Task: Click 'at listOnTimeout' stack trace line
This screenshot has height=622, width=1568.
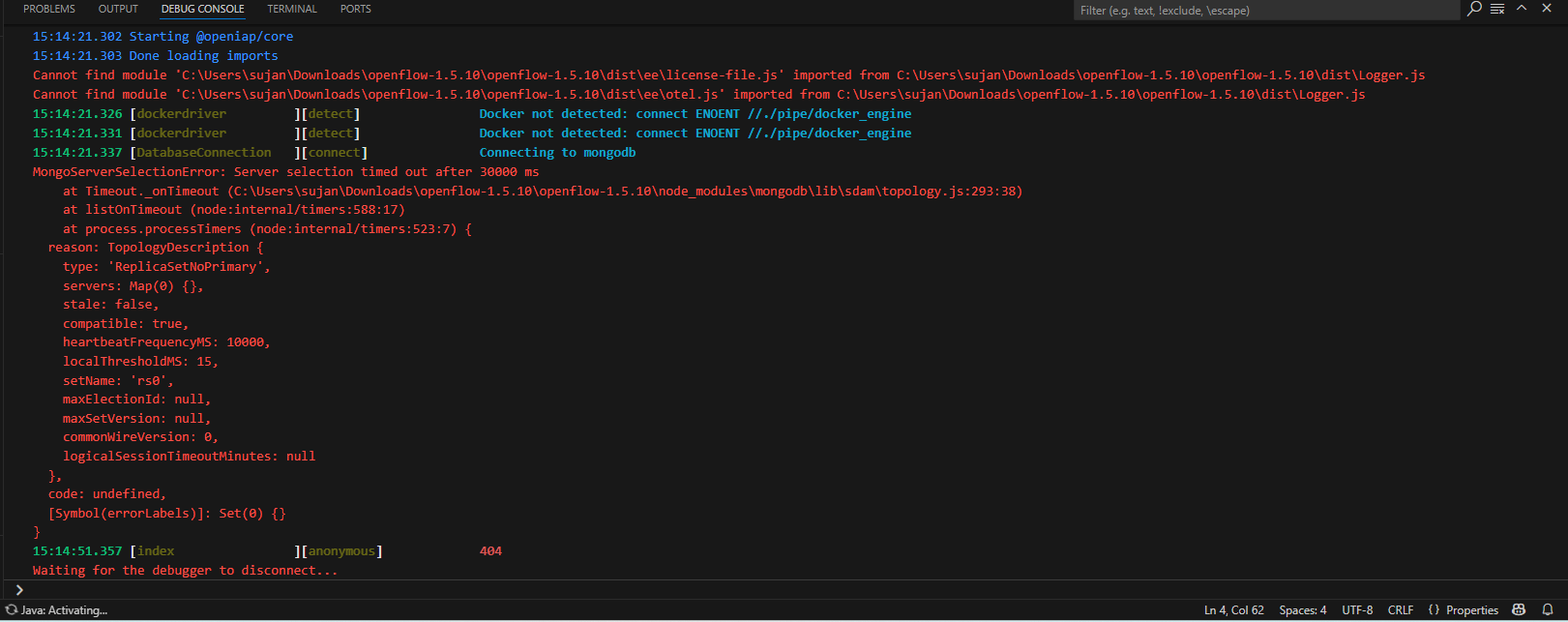Action: 234,210
